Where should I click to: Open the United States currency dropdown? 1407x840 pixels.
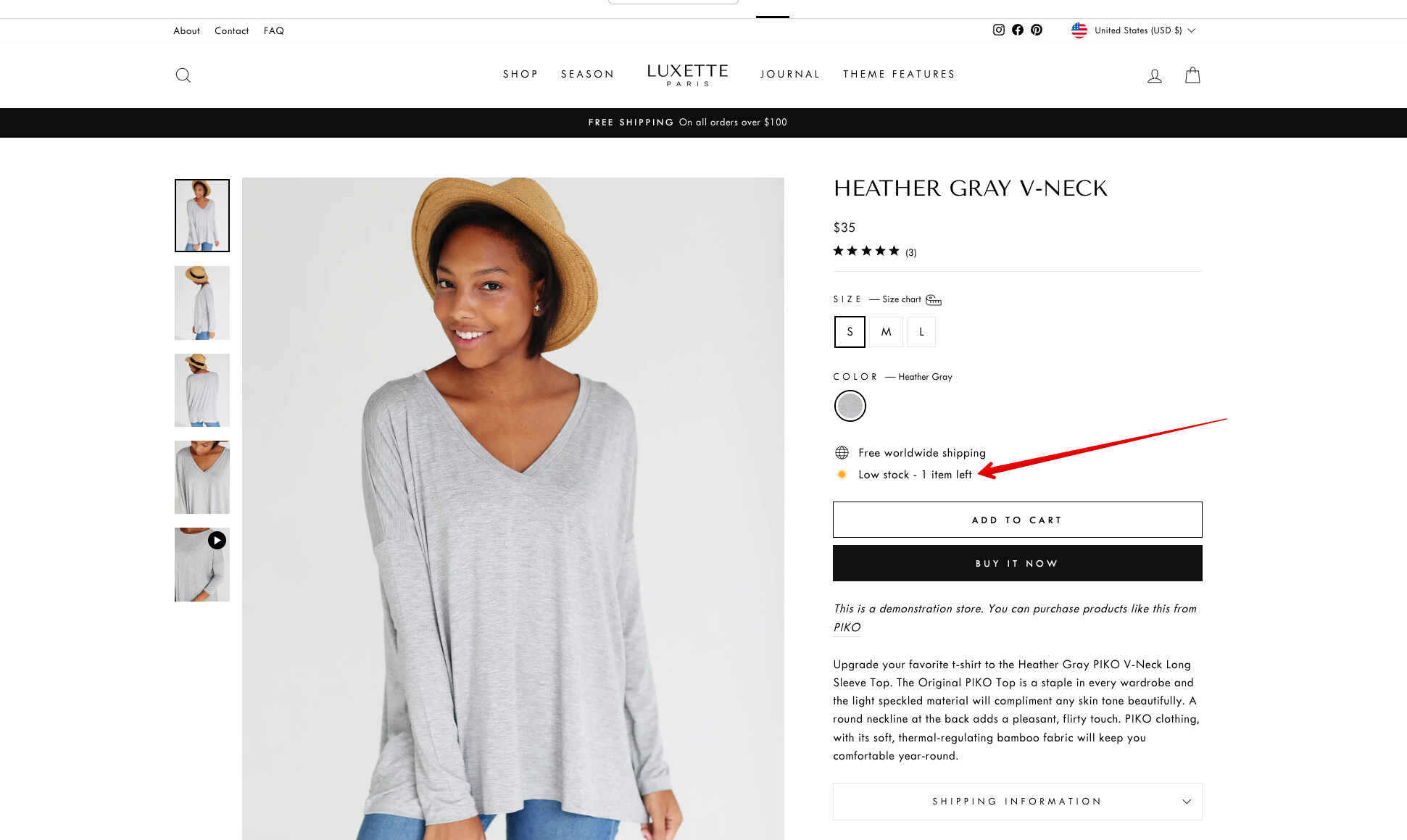(1134, 30)
